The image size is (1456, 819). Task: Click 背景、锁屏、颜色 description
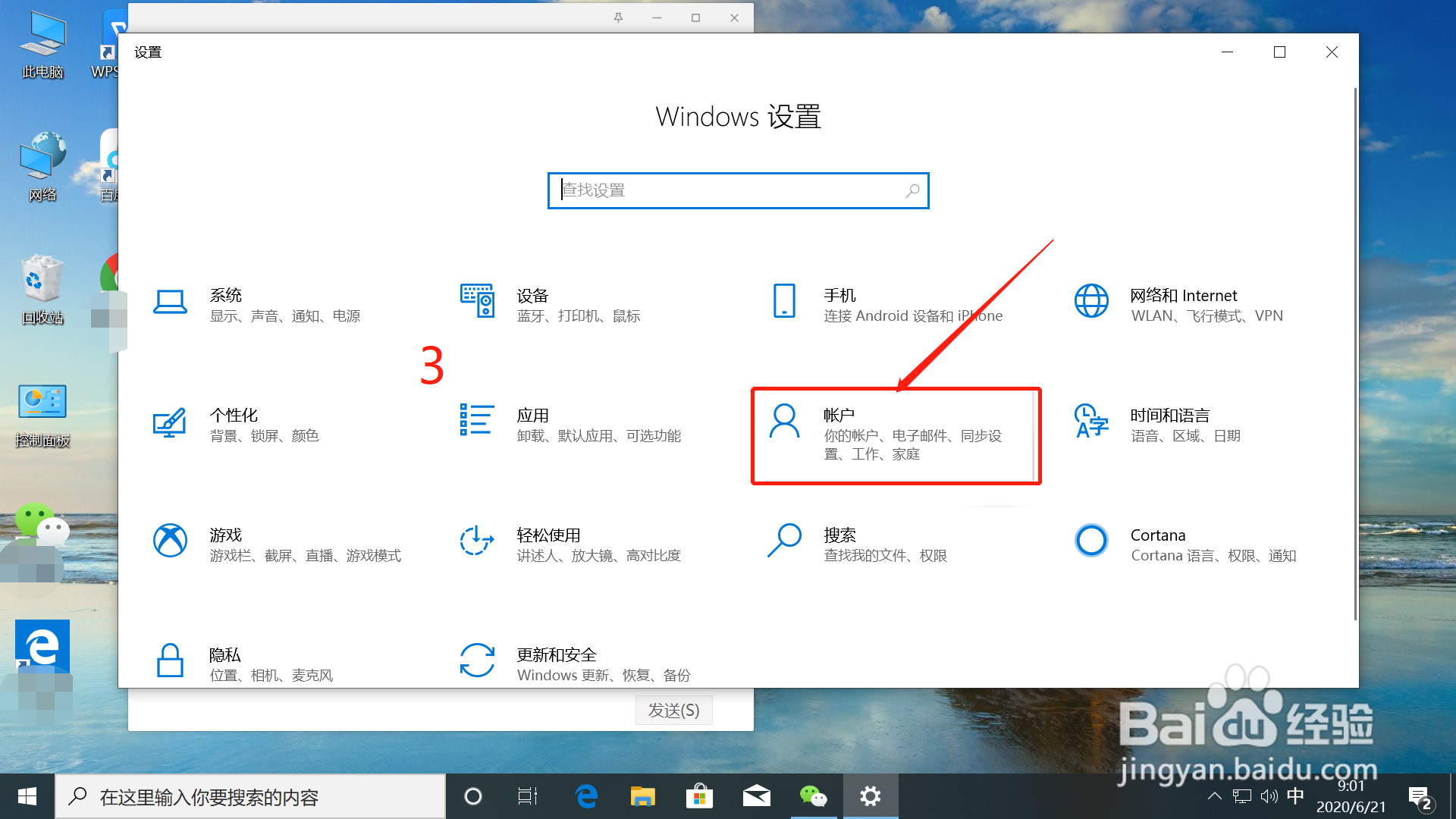point(264,436)
